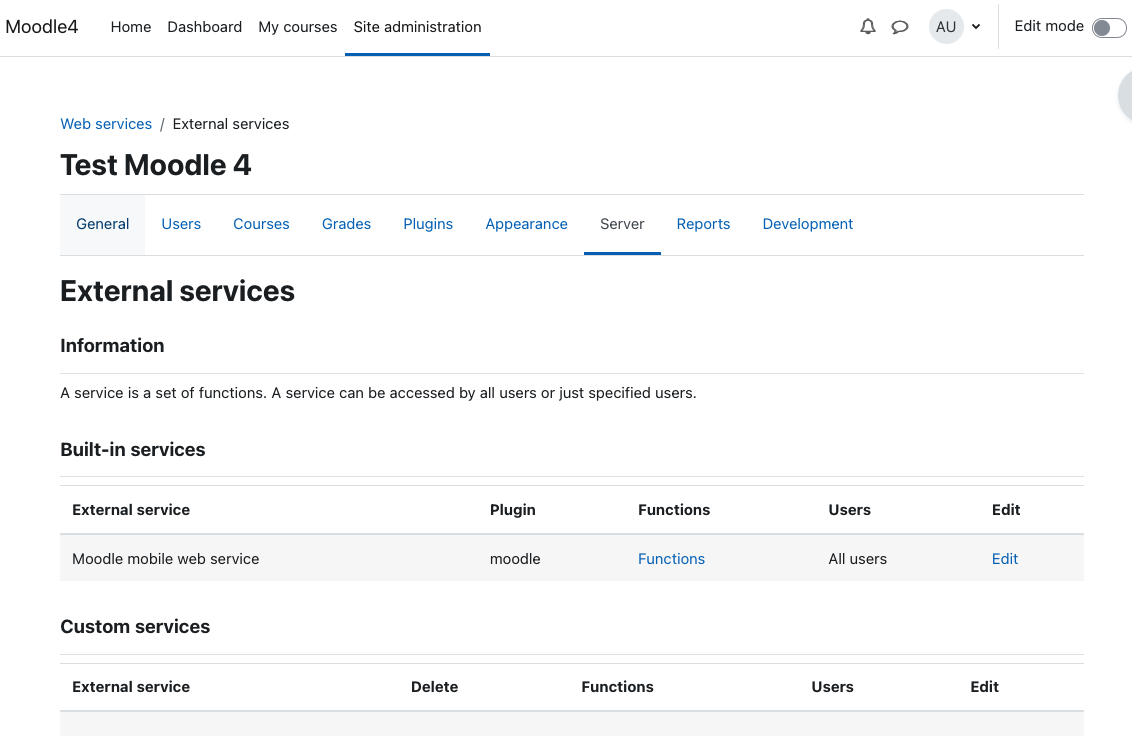Click the Custom services heading
The height and width of the screenshot is (747, 1132).
coord(135,626)
